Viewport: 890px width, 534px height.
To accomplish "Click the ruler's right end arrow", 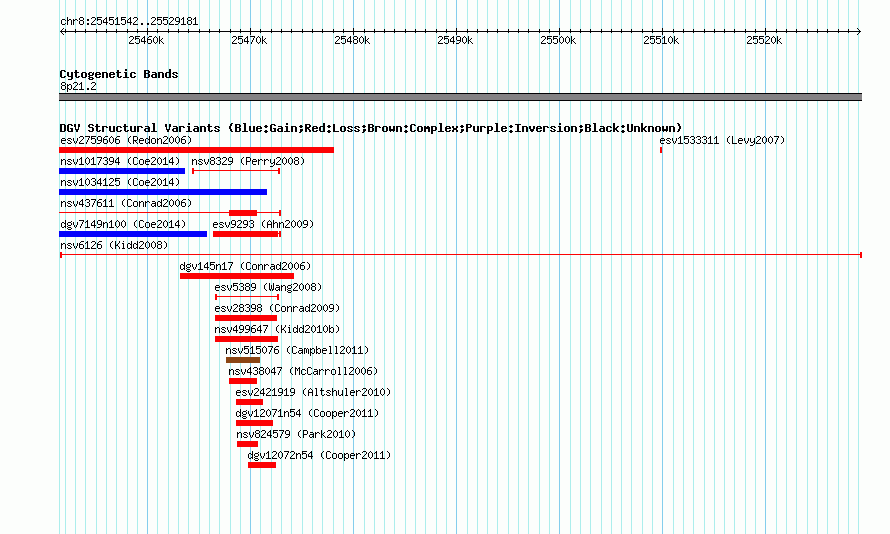I will coord(859,32).
